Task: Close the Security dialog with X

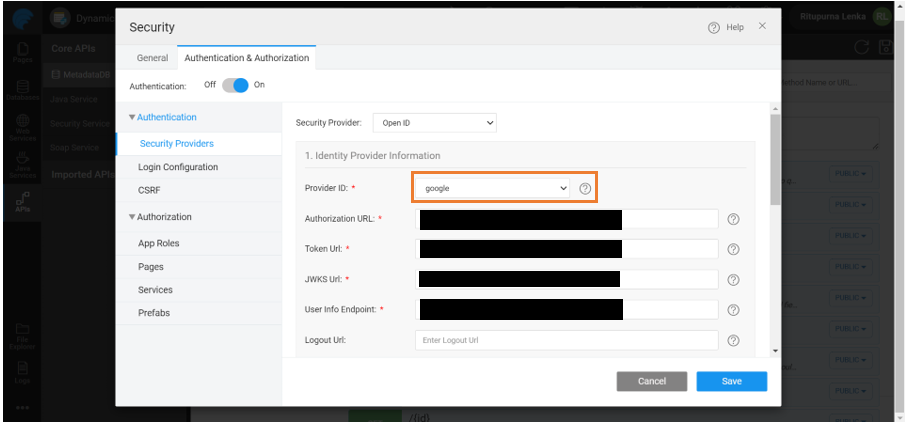Action: click(x=763, y=26)
